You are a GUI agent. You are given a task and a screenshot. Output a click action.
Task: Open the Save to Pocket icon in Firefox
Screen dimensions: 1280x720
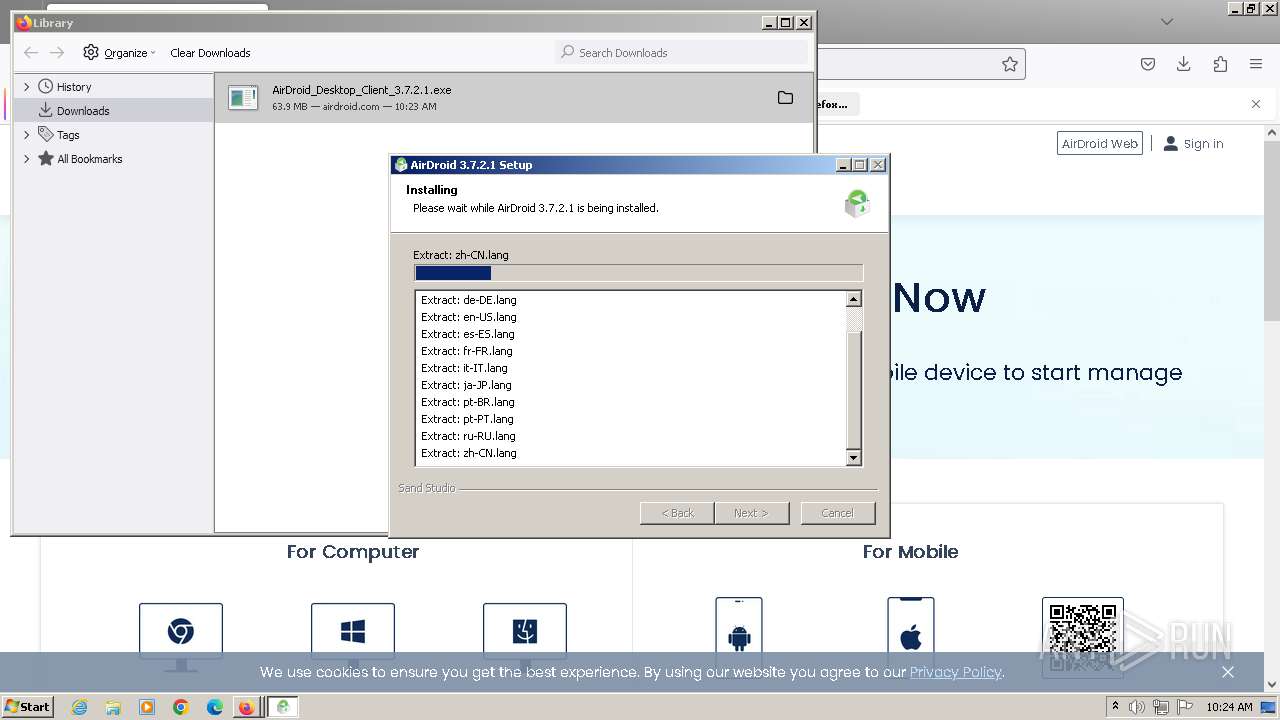click(x=1148, y=64)
